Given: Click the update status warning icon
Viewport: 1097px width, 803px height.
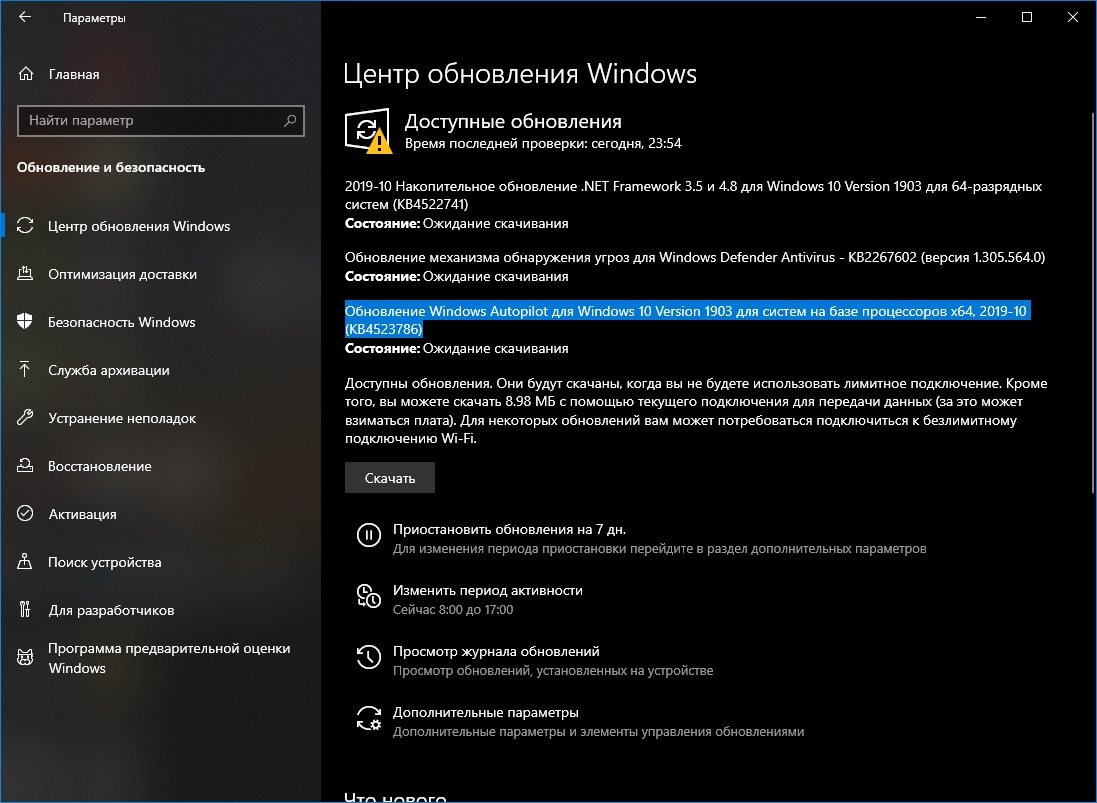Looking at the screenshot, I should click(x=368, y=131).
